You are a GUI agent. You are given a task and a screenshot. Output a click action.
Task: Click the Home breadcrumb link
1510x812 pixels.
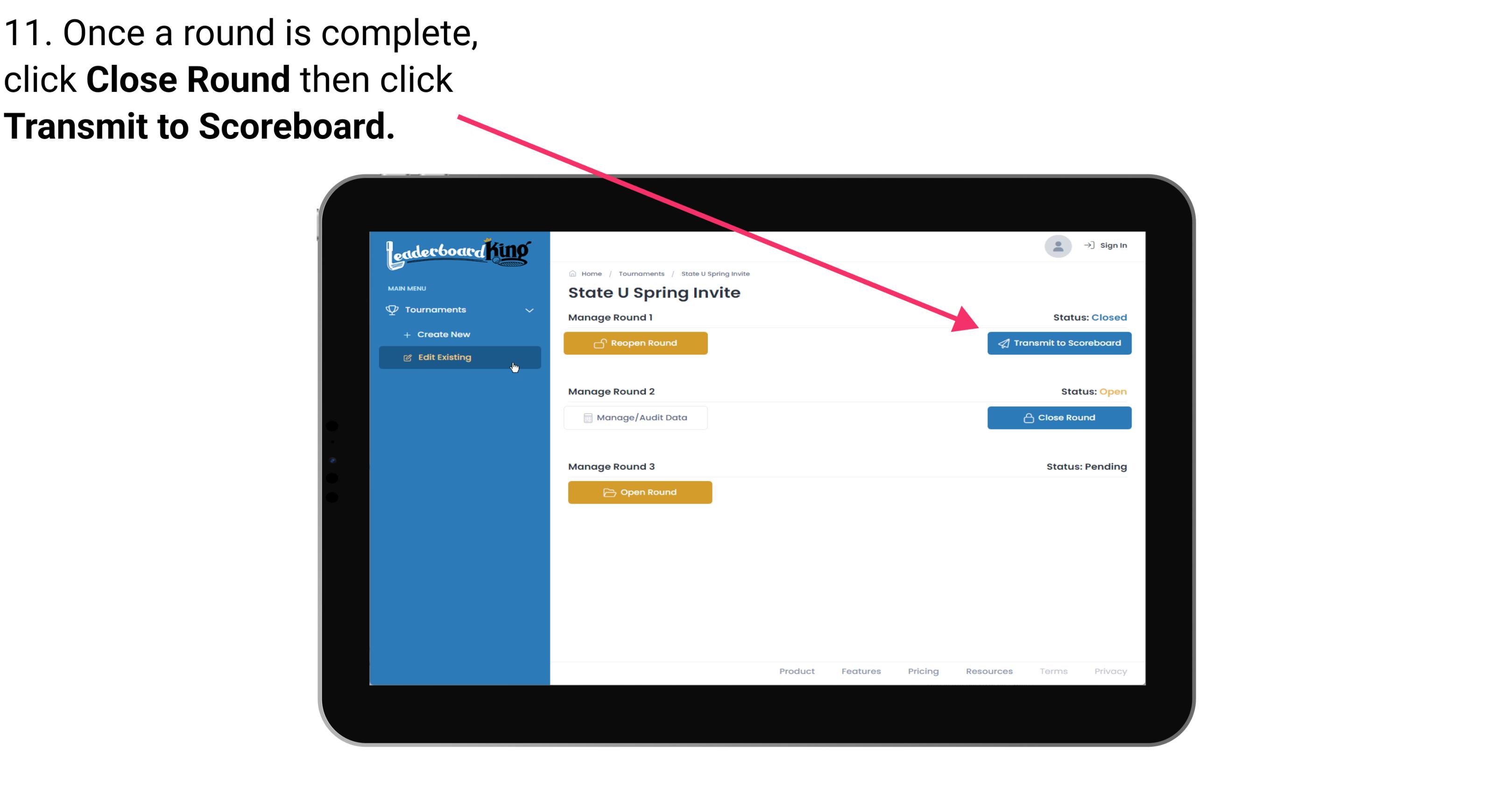click(590, 273)
